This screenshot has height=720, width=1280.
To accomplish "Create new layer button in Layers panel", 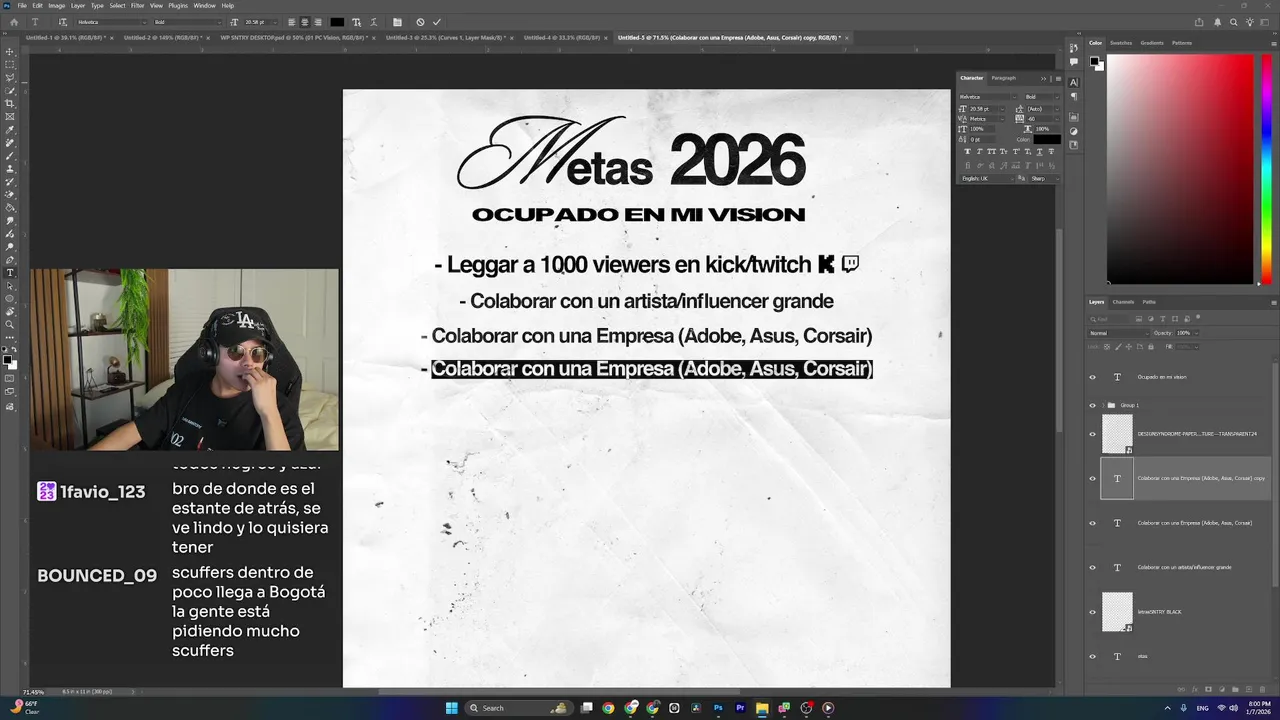I will coord(1248,689).
